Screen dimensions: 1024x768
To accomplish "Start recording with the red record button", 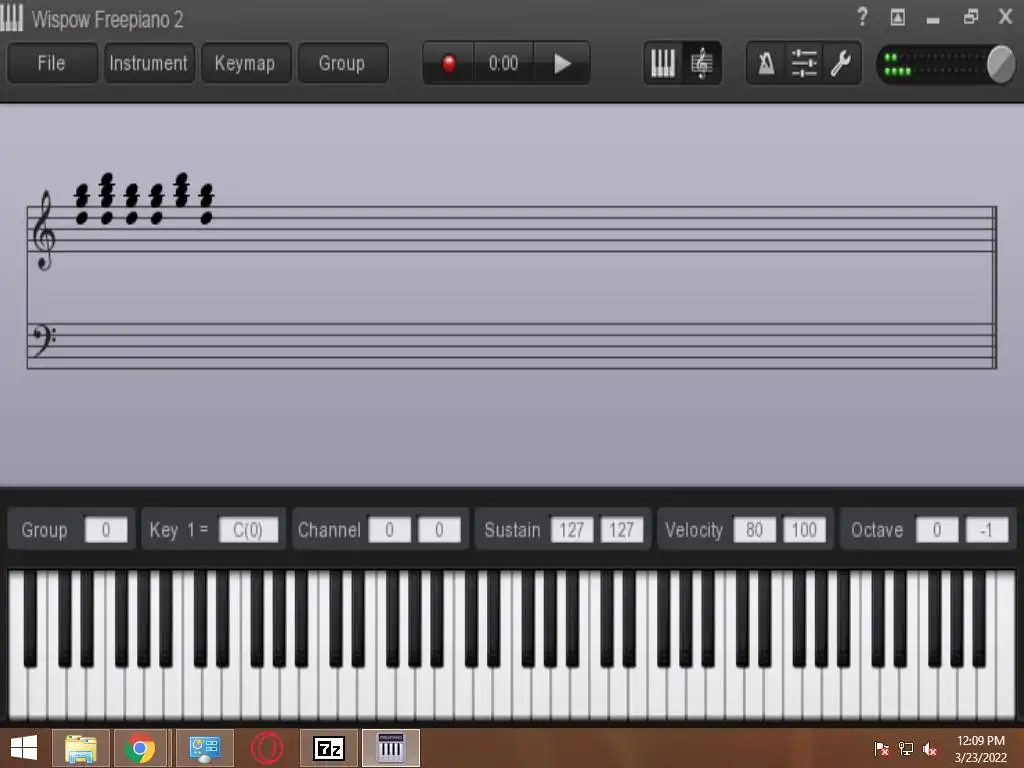I will click(x=449, y=63).
